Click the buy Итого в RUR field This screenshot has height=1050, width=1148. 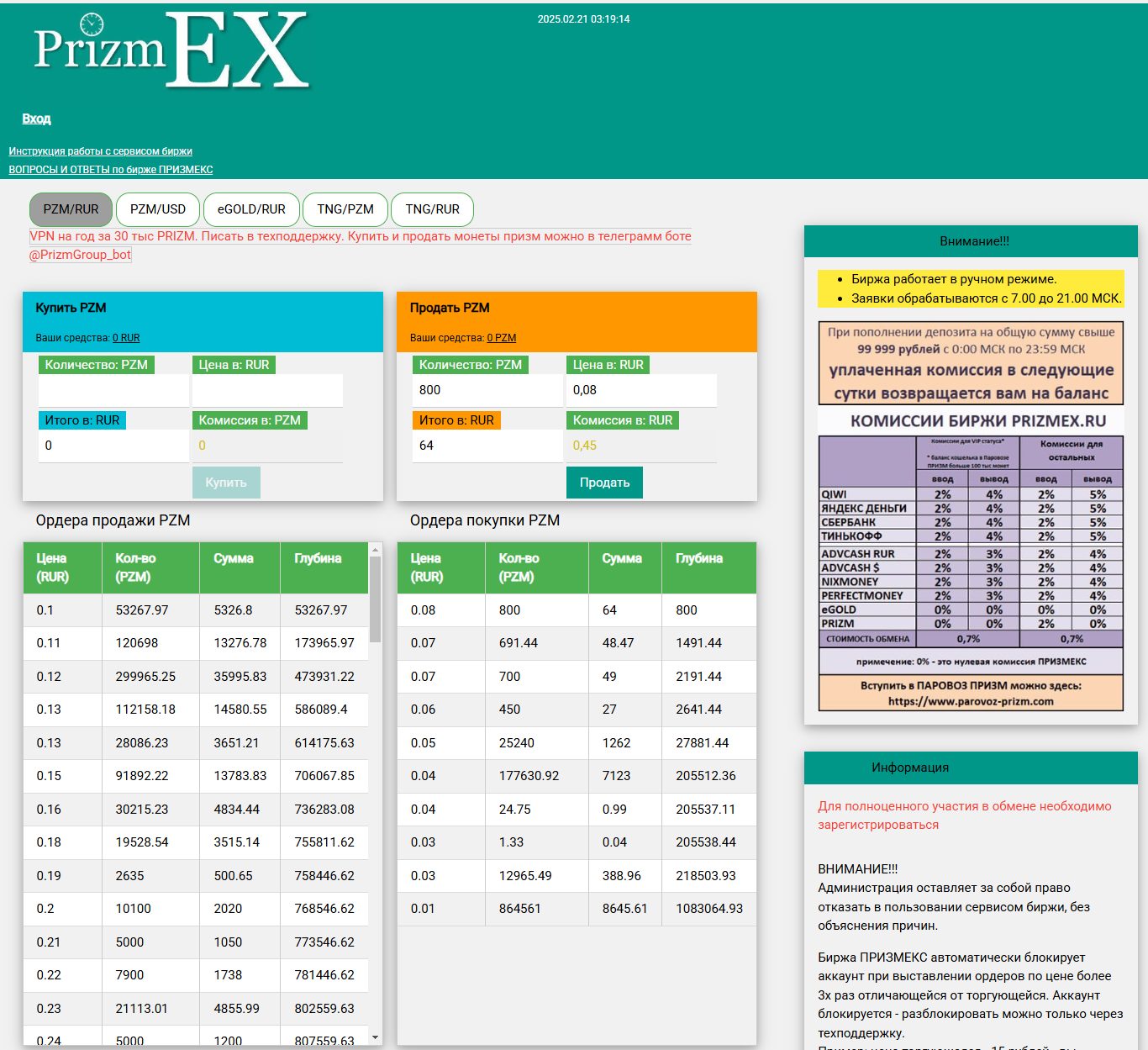[x=113, y=446]
